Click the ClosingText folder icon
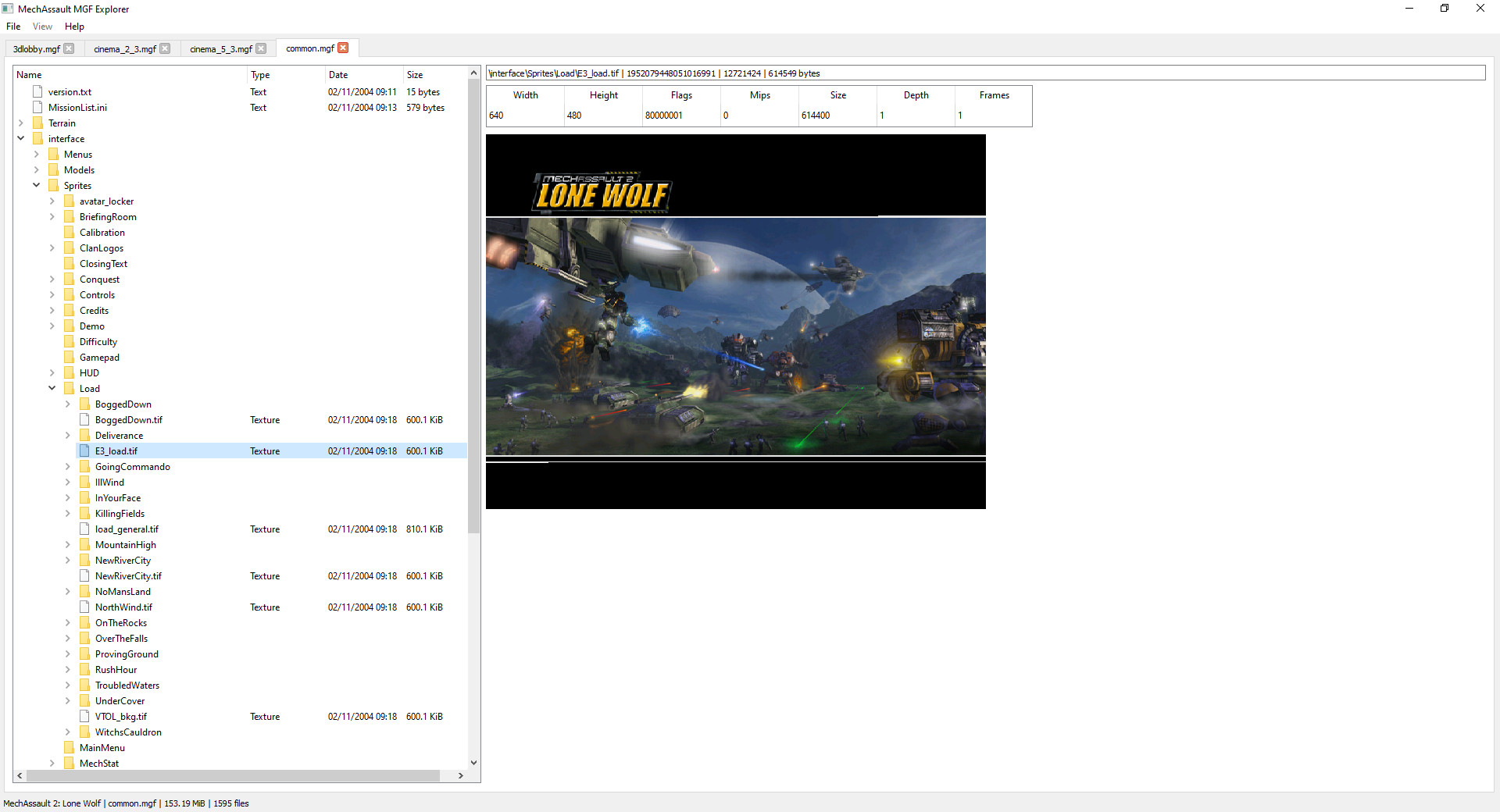 (x=69, y=264)
